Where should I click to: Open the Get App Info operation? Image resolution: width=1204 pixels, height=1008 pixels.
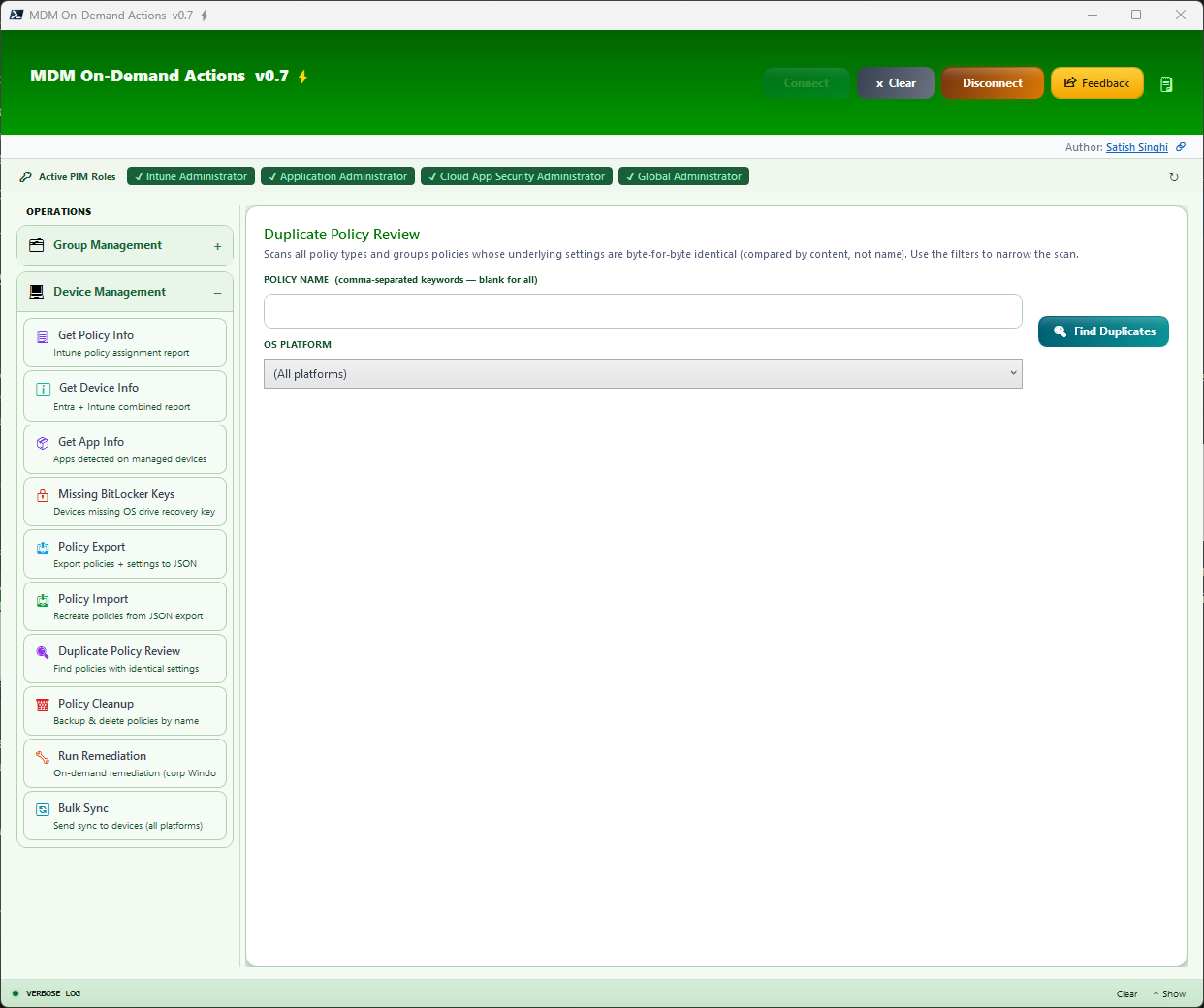point(125,450)
